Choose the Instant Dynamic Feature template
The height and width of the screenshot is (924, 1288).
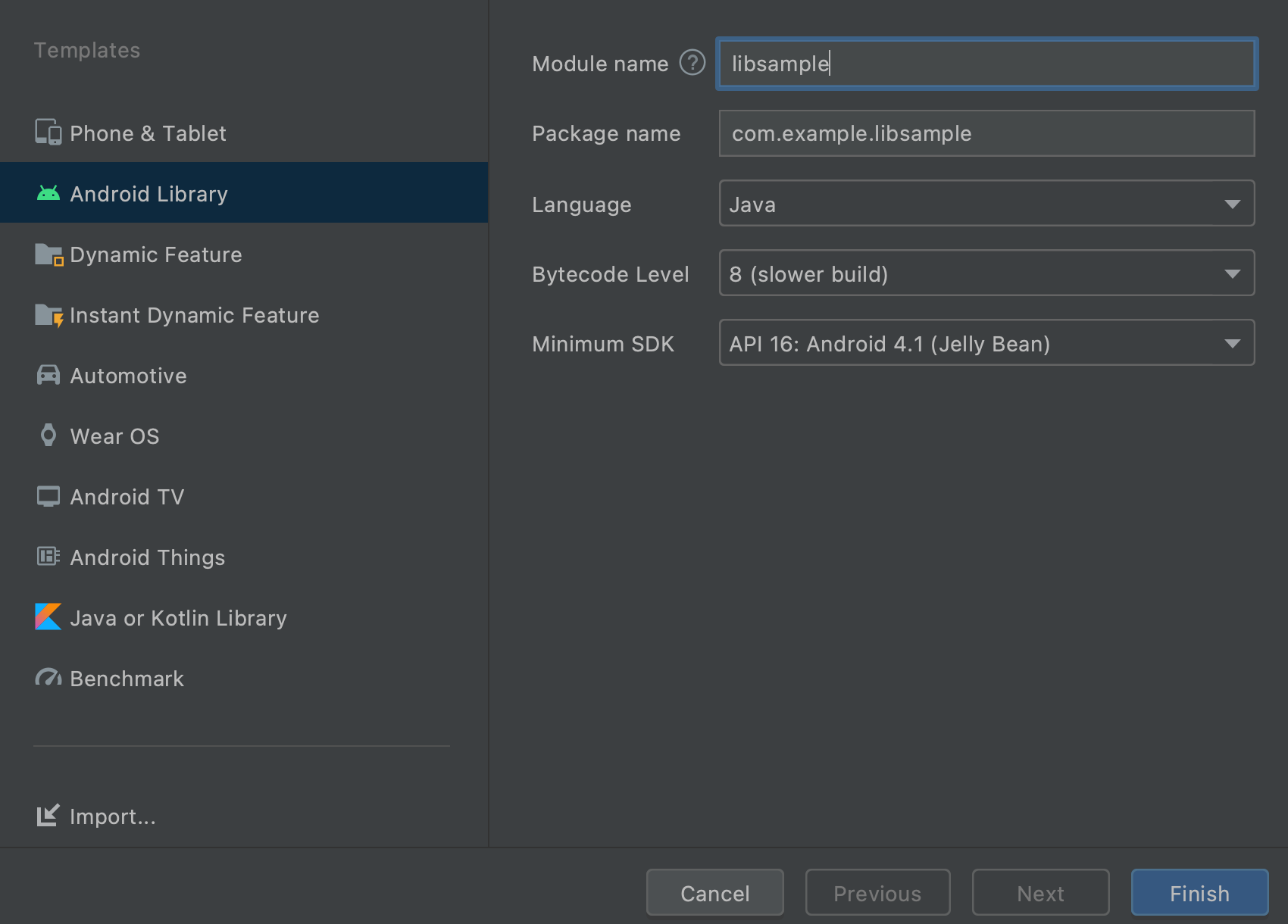(x=244, y=314)
